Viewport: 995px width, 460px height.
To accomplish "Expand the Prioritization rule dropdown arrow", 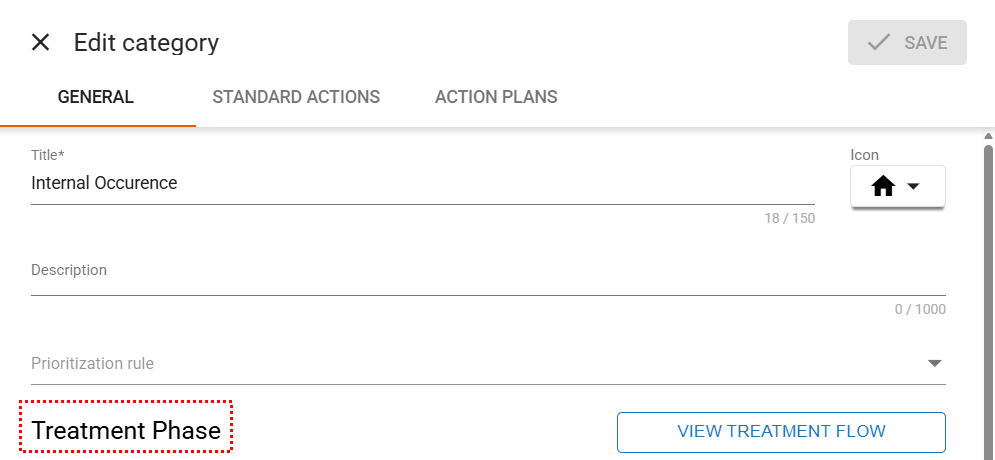I will tap(935, 363).
